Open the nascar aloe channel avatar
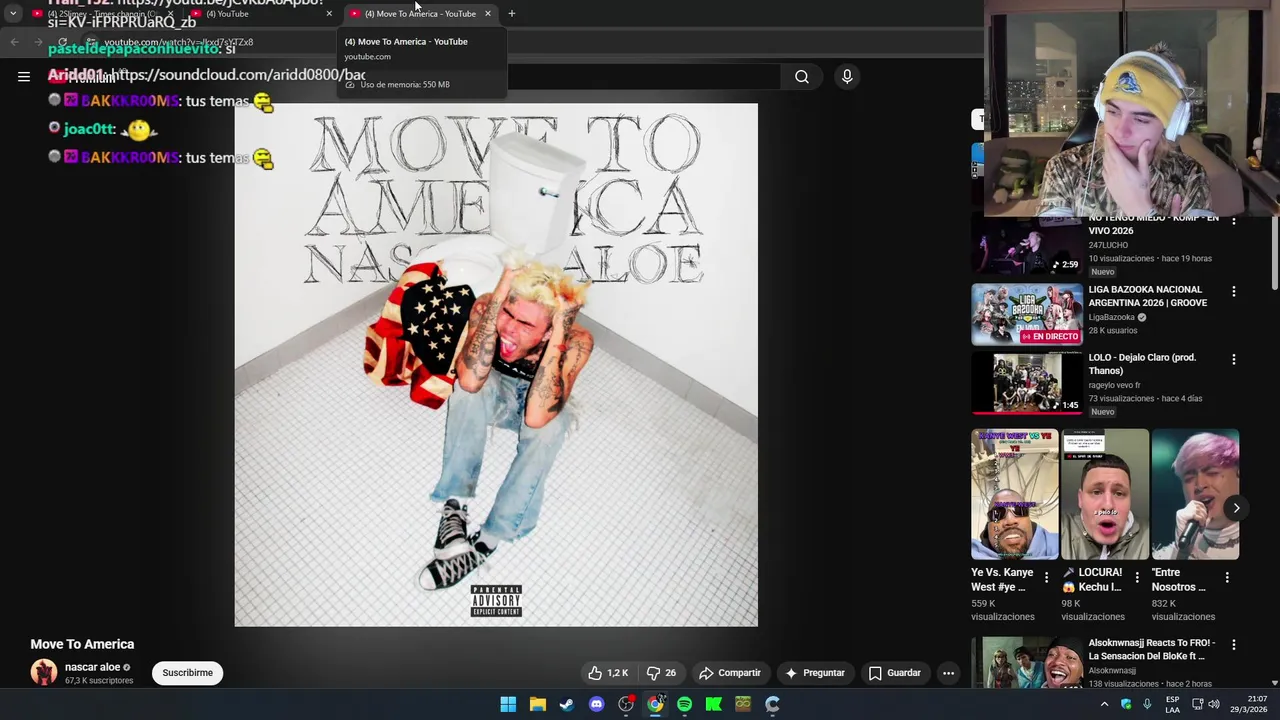Image resolution: width=1280 pixels, height=720 pixels. (44, 672)
